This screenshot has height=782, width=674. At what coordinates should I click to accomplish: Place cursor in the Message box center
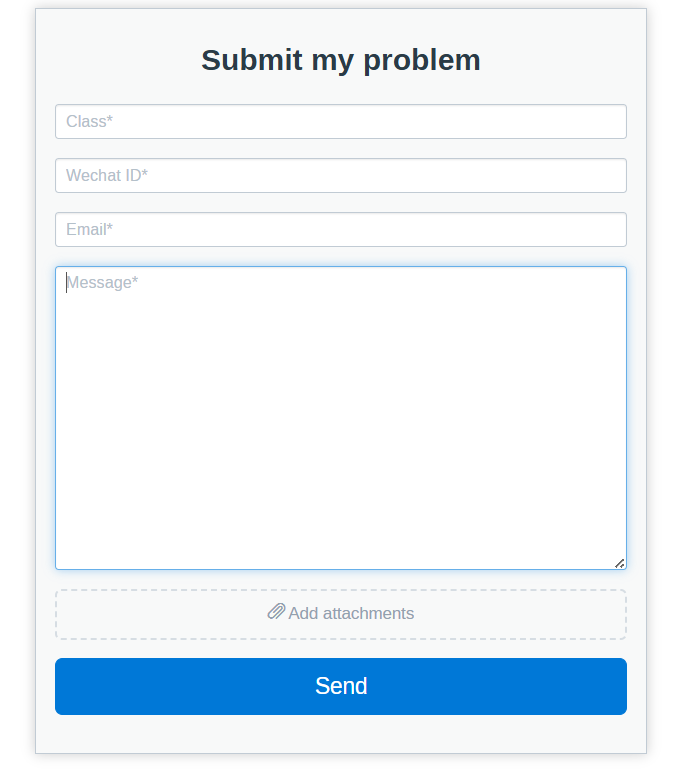(341, 418)
